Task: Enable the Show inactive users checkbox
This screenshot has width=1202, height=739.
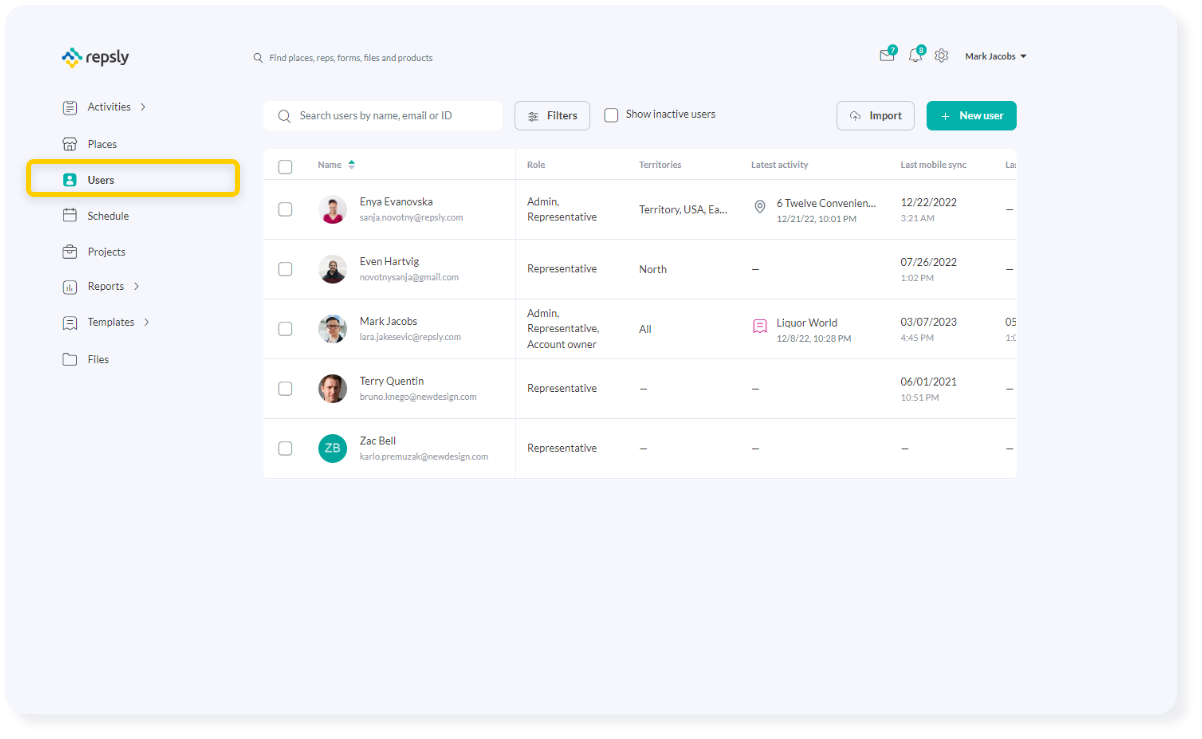Action: (x=611, y=115)
